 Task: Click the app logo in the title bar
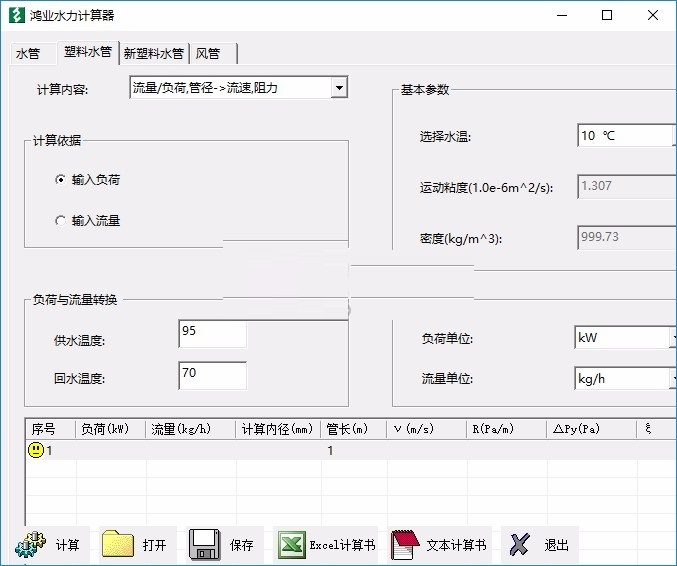click(17, 15)
